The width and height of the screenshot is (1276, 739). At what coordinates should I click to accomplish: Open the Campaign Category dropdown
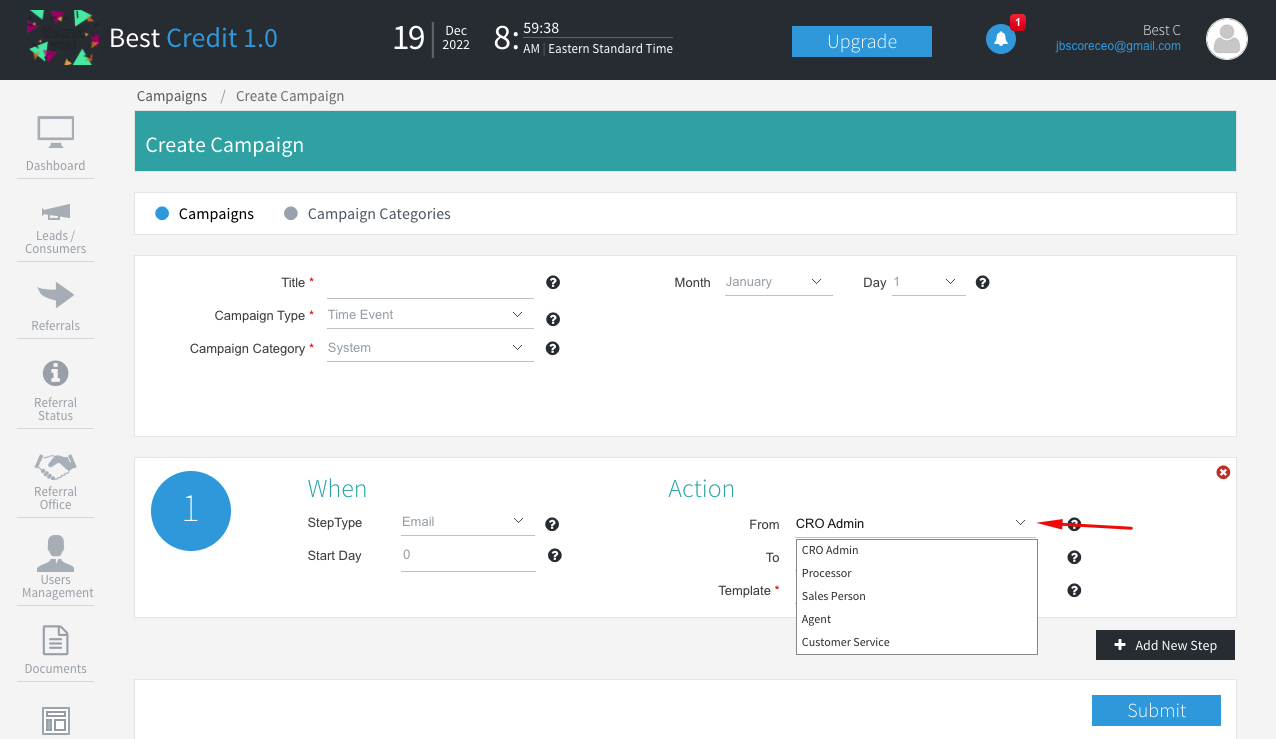tap(430, 348)
